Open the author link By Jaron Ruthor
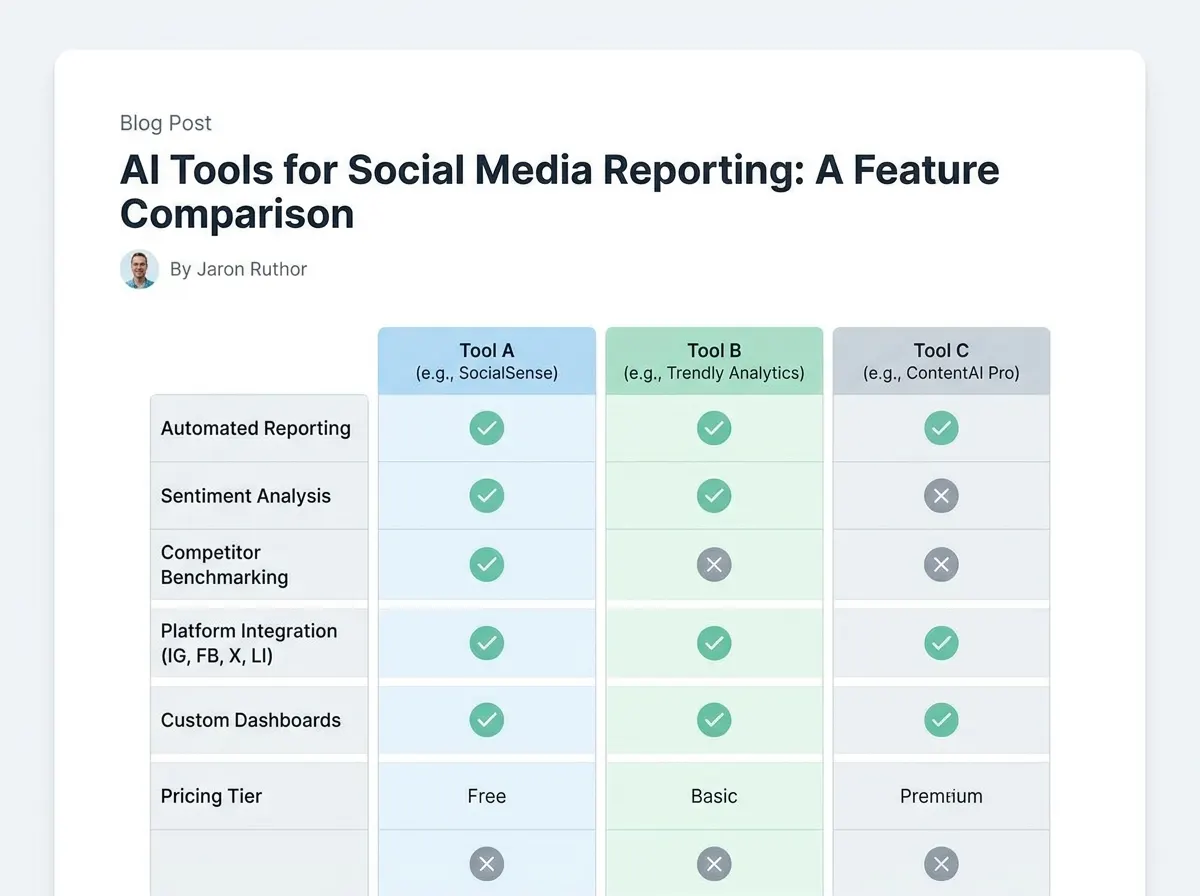The height and width of the screenshot is (896, 1200). [238, 269]
